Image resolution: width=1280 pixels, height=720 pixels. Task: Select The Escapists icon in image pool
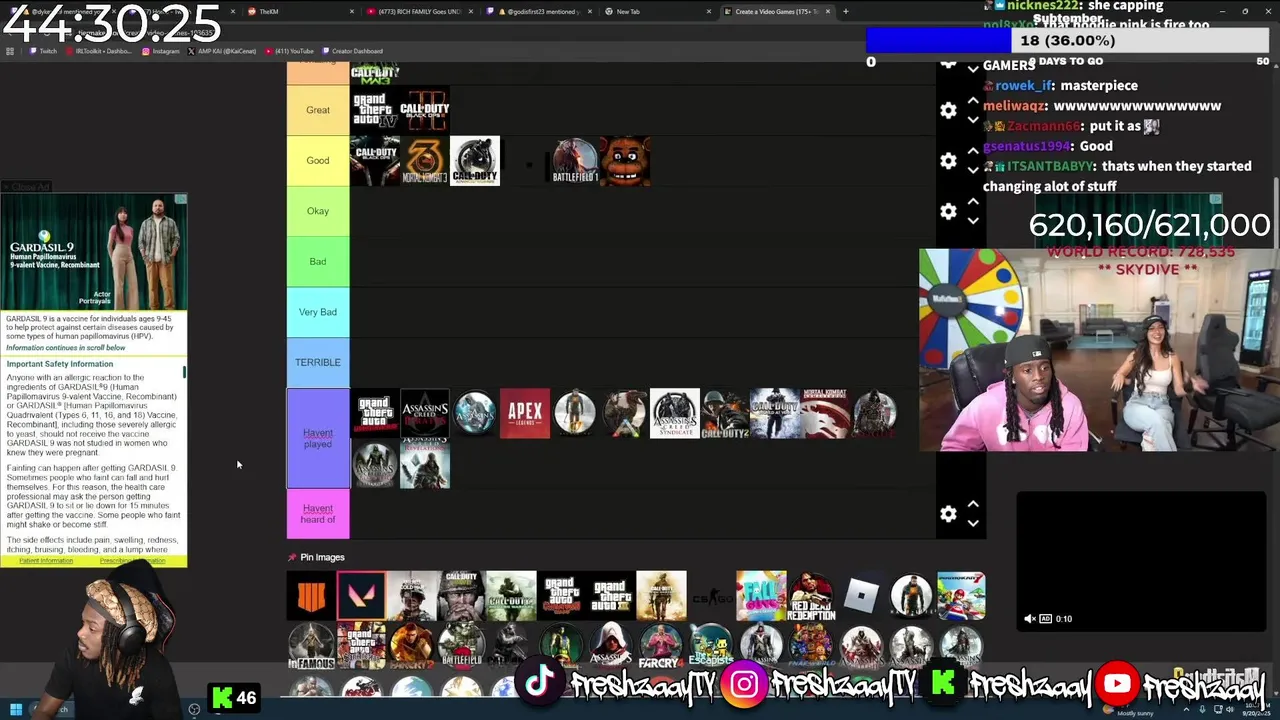[711, 646]
